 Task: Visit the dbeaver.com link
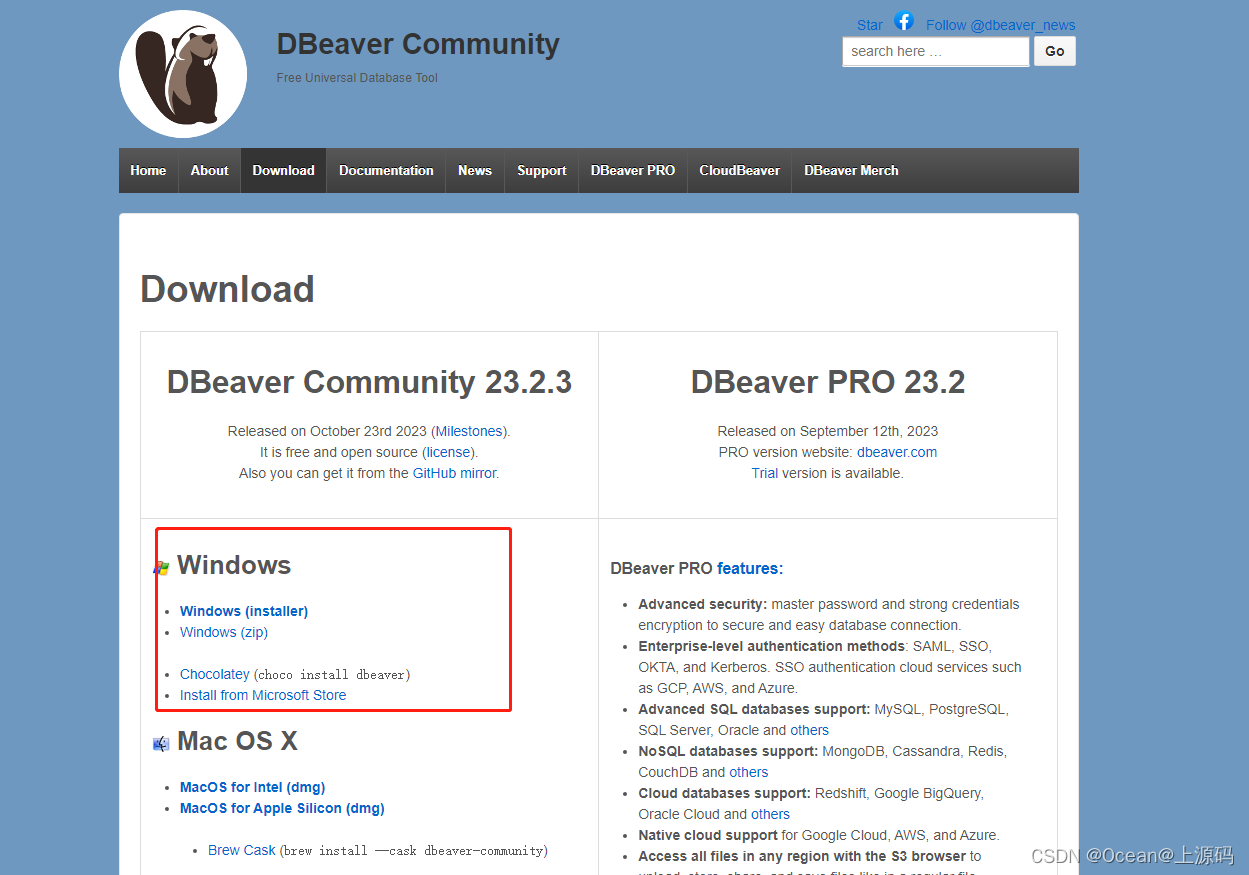[x=897, y=452]
